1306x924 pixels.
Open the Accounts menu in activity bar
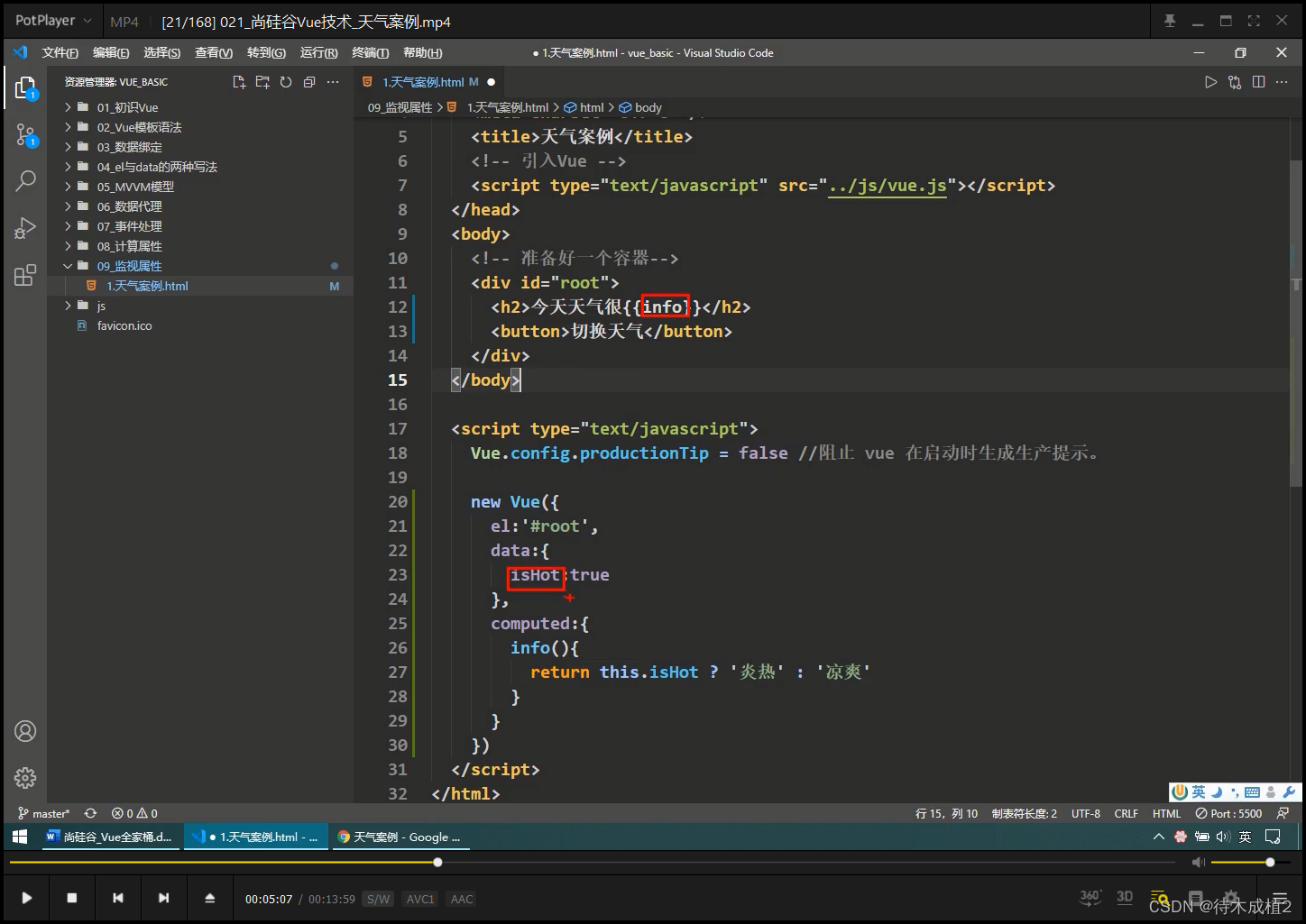(25, 731)
